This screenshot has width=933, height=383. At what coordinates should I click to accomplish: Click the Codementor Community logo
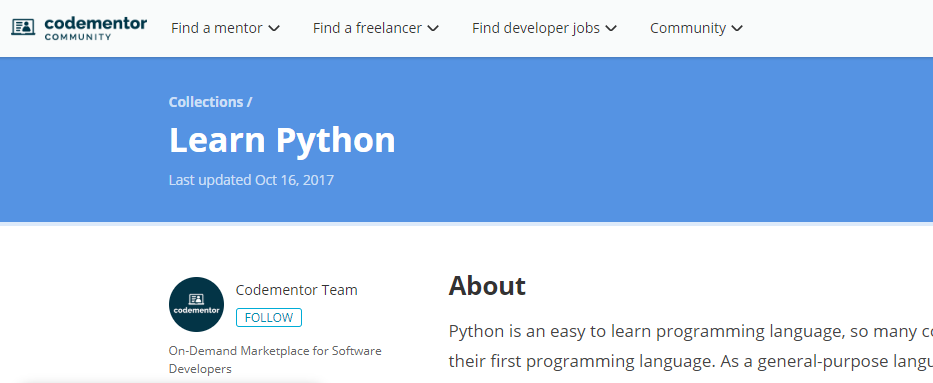79,28
